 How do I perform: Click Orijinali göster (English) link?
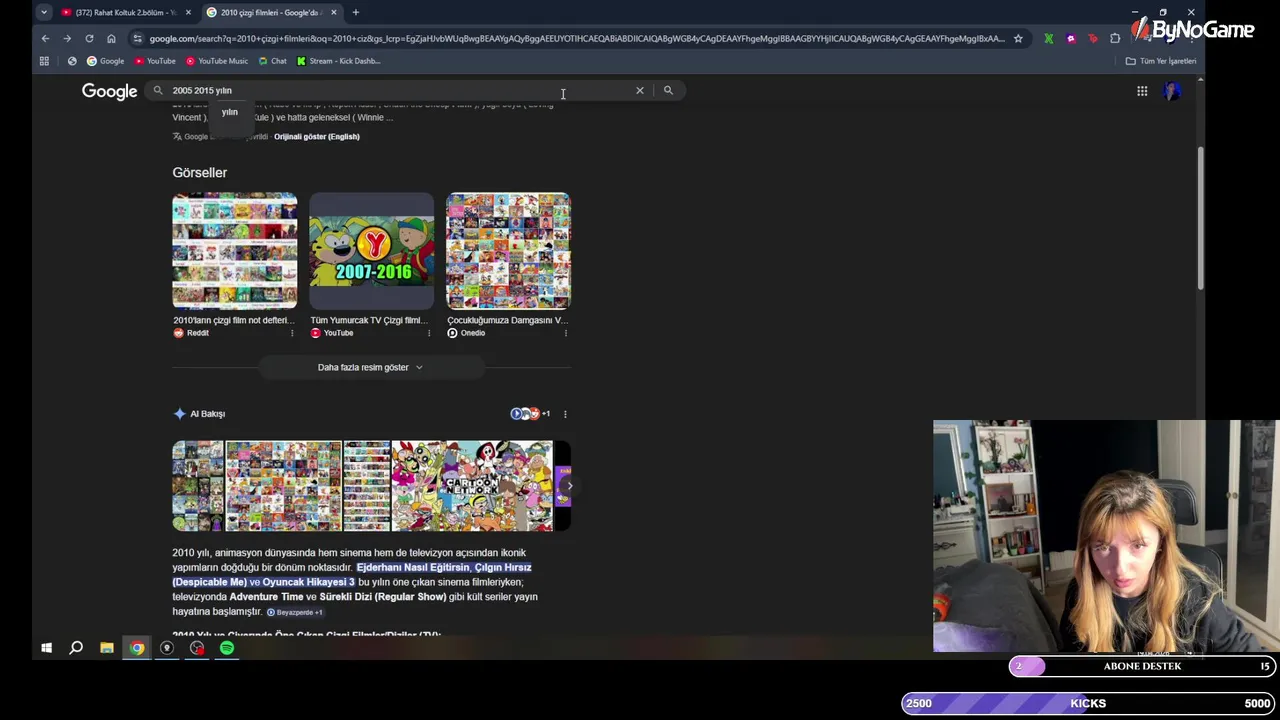tap(317, 136)
